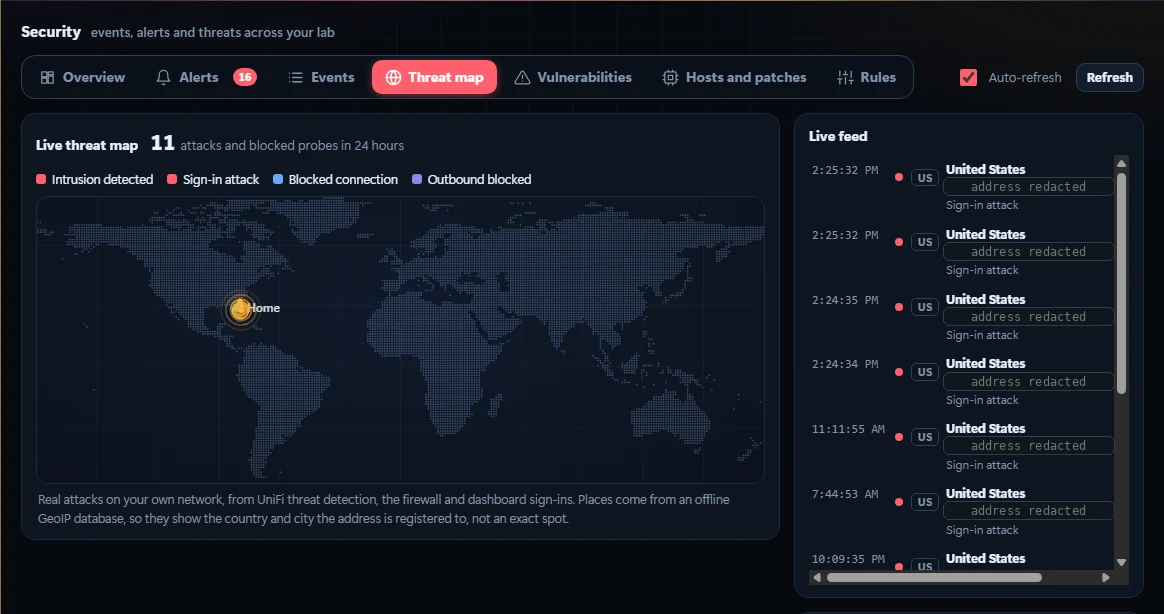Click the red dot at 2:24:34 PM entry

click(899, 372)
